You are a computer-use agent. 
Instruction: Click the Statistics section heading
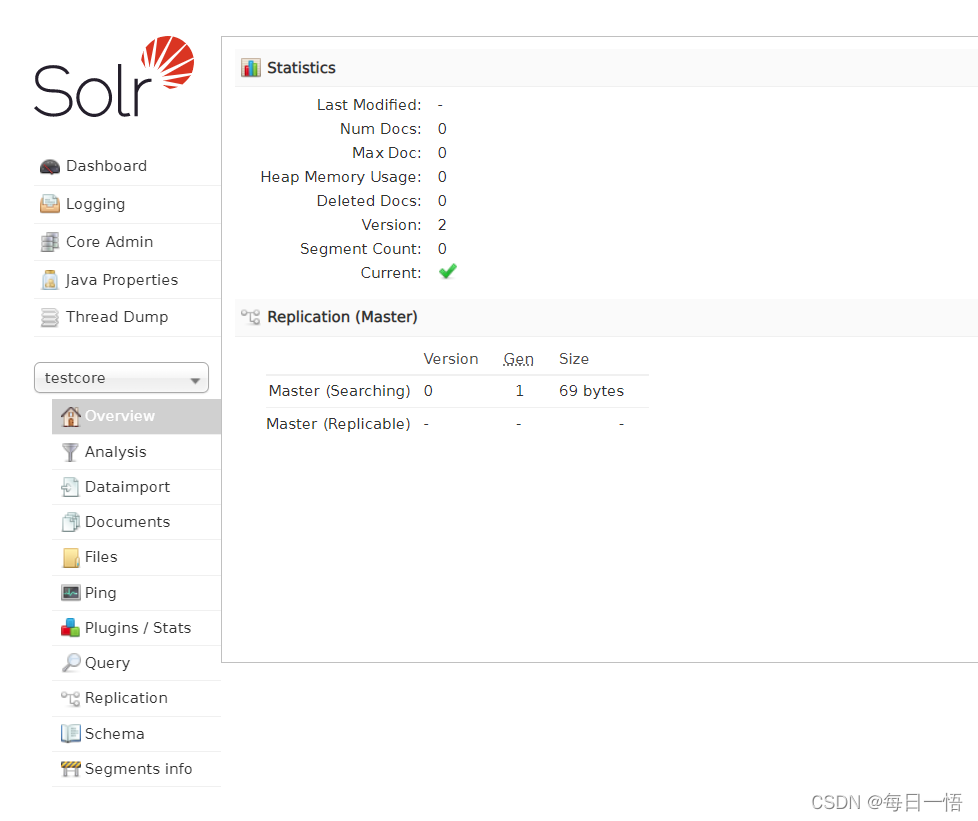click(301, 68)
